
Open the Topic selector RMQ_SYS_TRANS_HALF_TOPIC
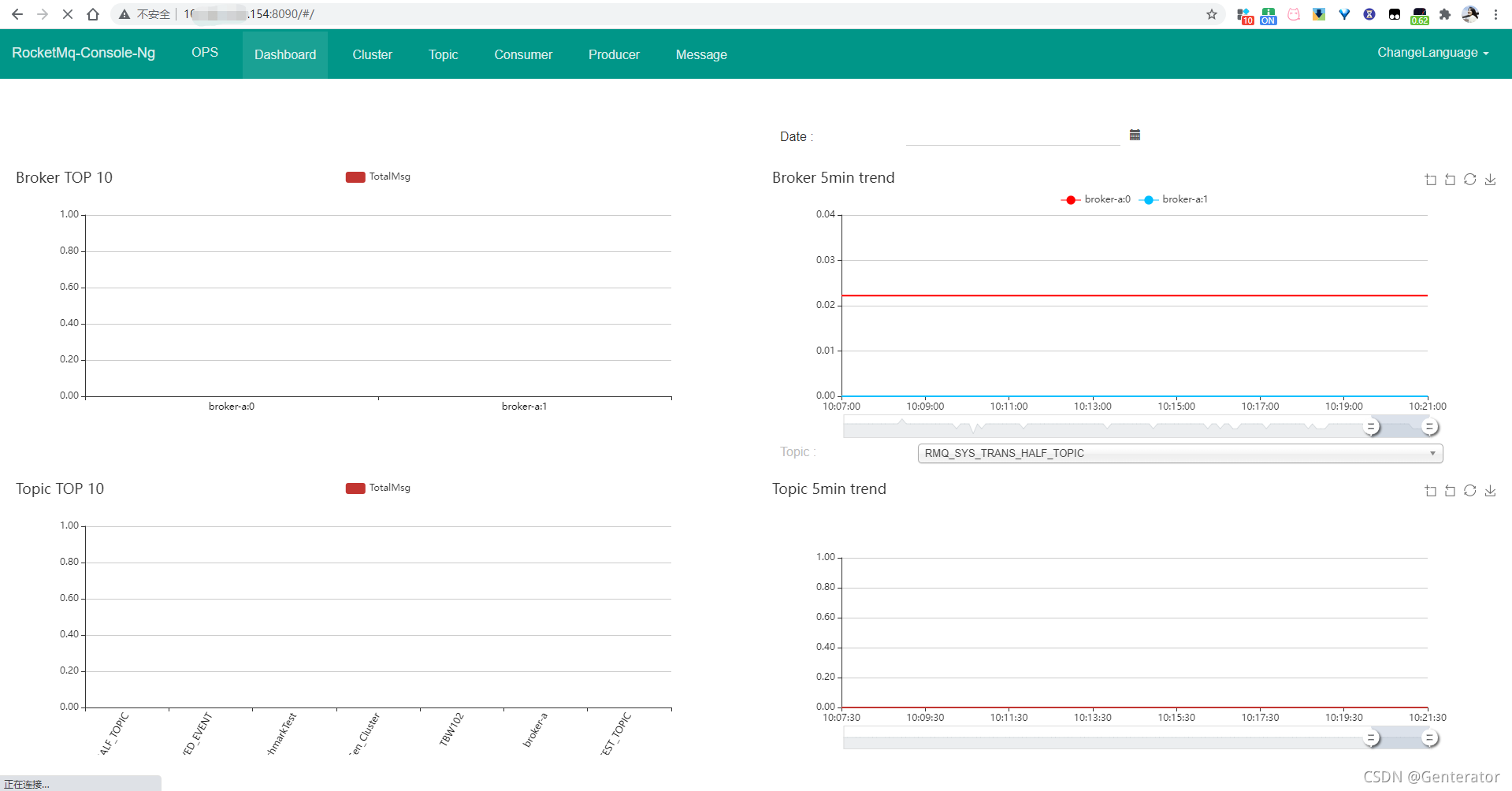[x=1180, y=453]
